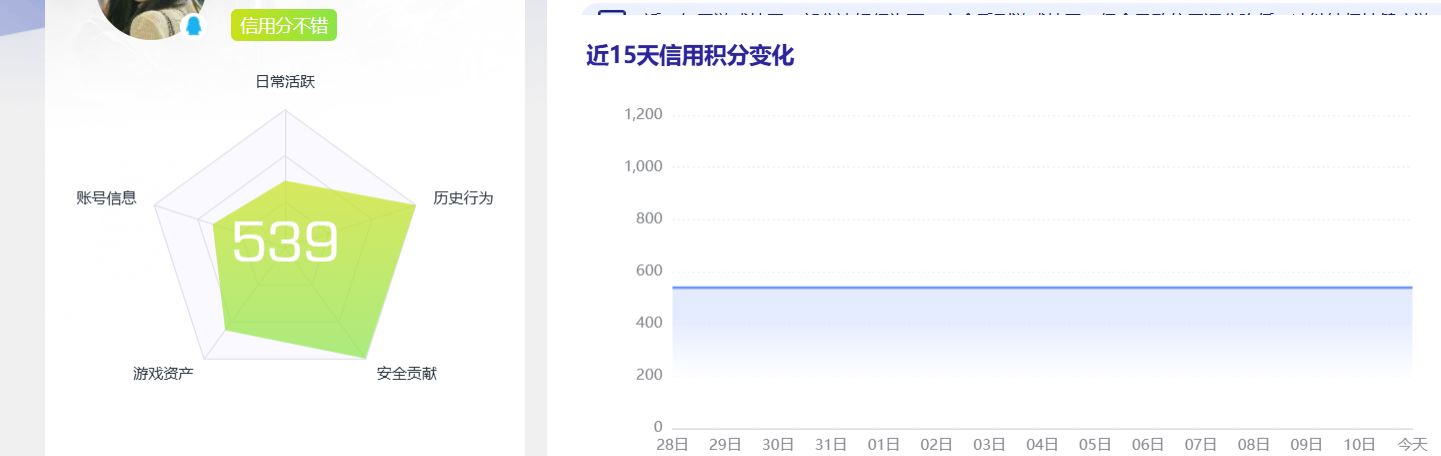Click the blue score line in chart

click(1040, 288)
